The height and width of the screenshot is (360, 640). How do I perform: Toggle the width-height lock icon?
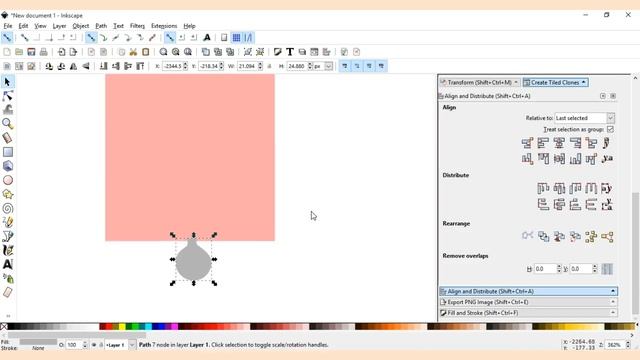point(269,66)
